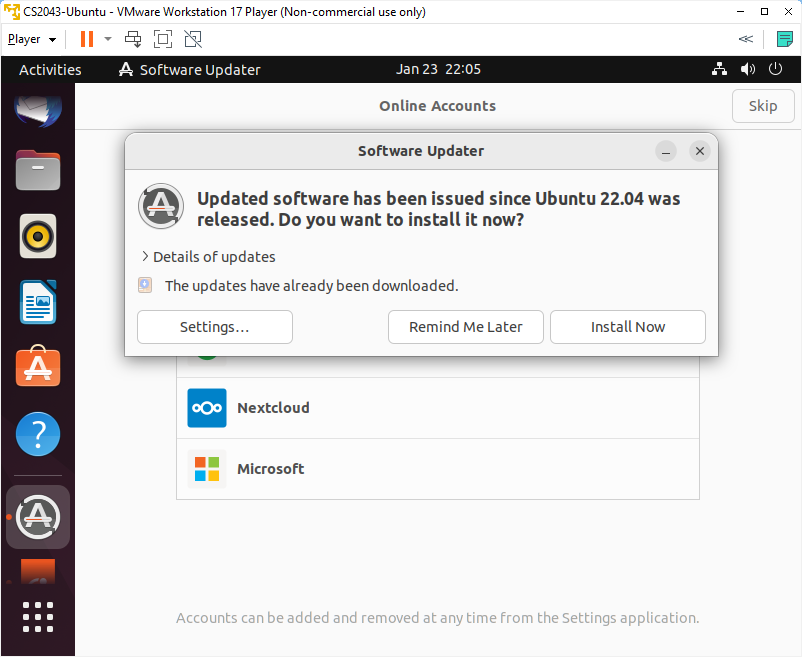Open Ubuntu Software from the dock
Image resolution: width=802 pixels, height=657 pixels.
pyautogui.click(x=38, y=367)
